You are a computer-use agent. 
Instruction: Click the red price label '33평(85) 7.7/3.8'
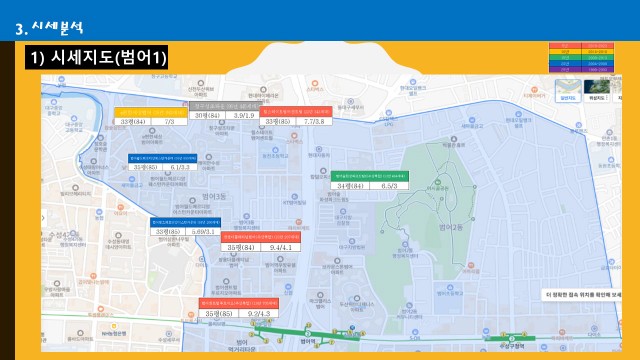296,116
